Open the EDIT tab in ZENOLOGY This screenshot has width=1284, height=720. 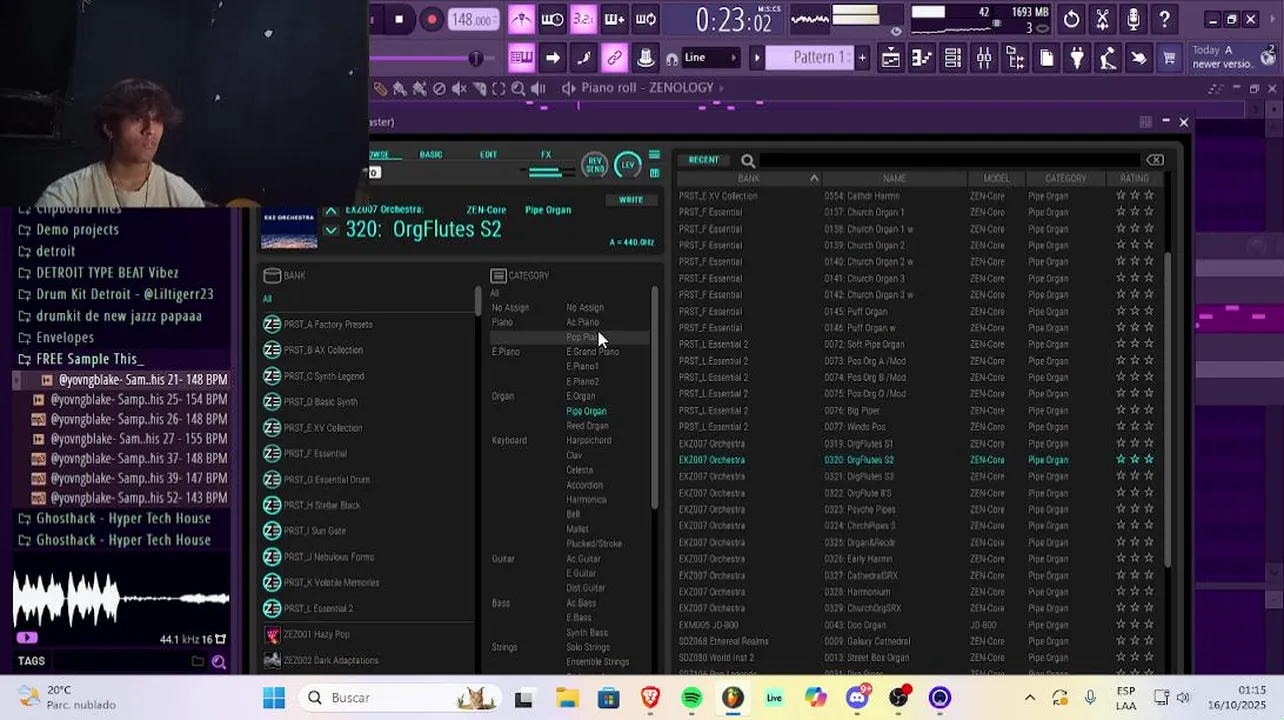[x=488, y=154]
